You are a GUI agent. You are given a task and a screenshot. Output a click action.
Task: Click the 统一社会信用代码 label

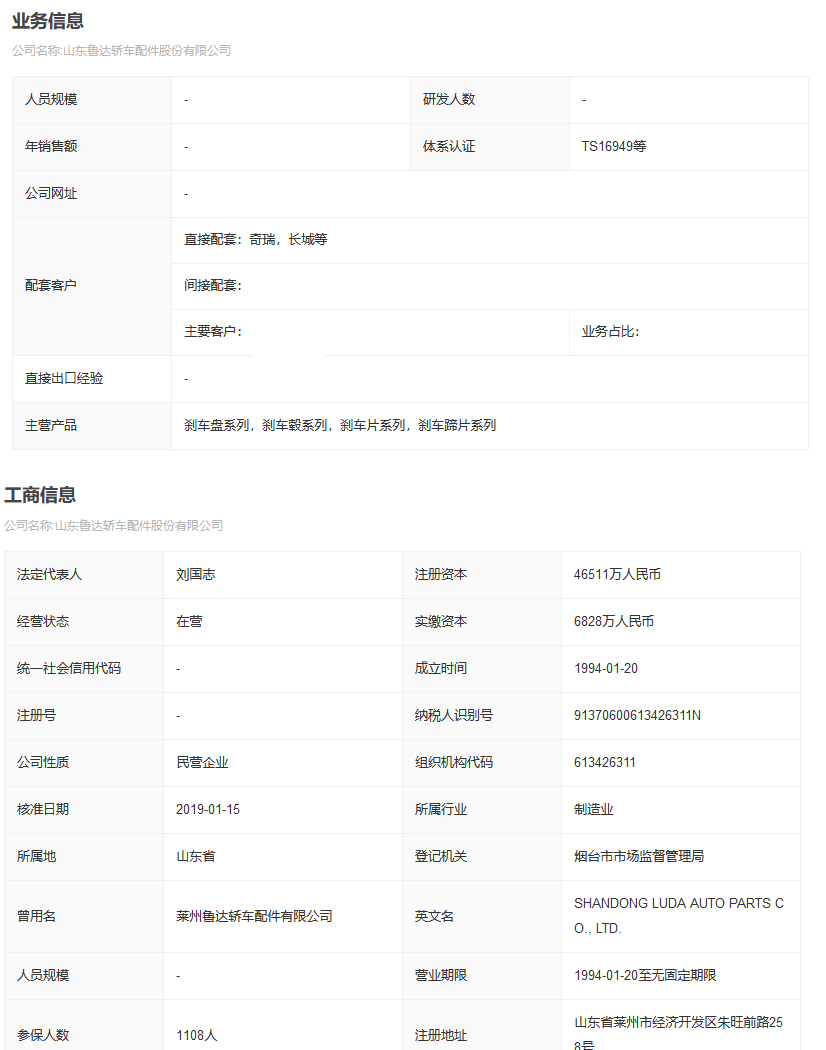click(x=69, y=668)
